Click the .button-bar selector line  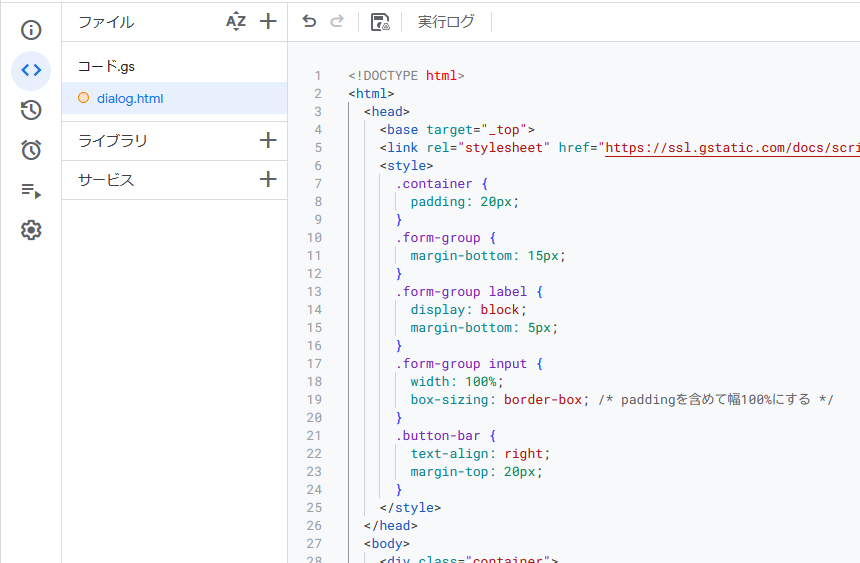pyautogui.click(x=445, y=435)
